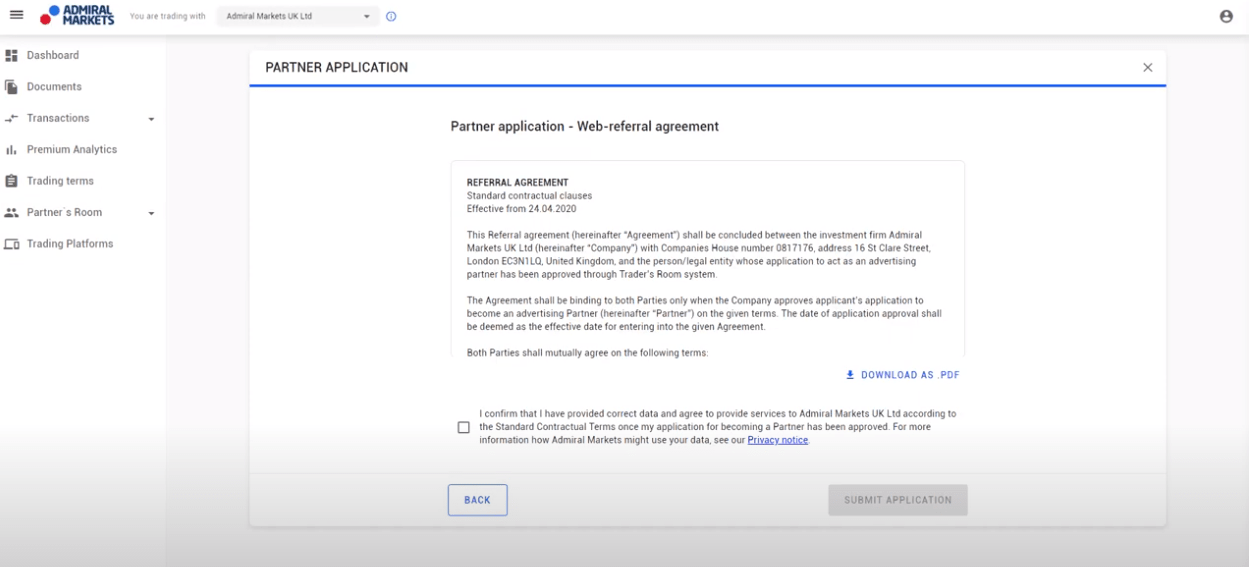Click the Trading Platforms devices icon
This screenshot has height=567, width=1249.
click(12, 244)
